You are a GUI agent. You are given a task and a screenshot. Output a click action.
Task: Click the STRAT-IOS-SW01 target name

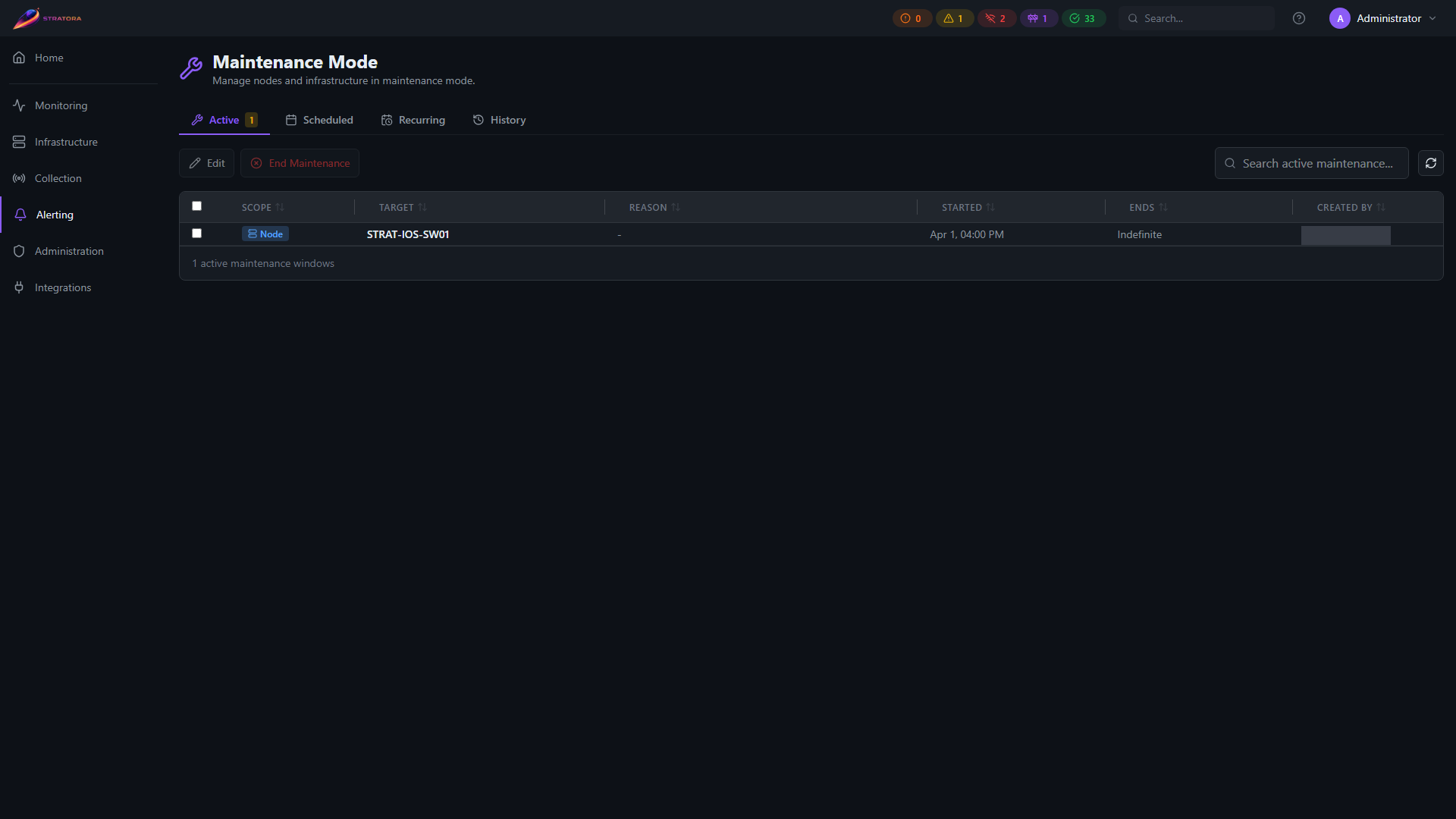click(x=408, y=234)
